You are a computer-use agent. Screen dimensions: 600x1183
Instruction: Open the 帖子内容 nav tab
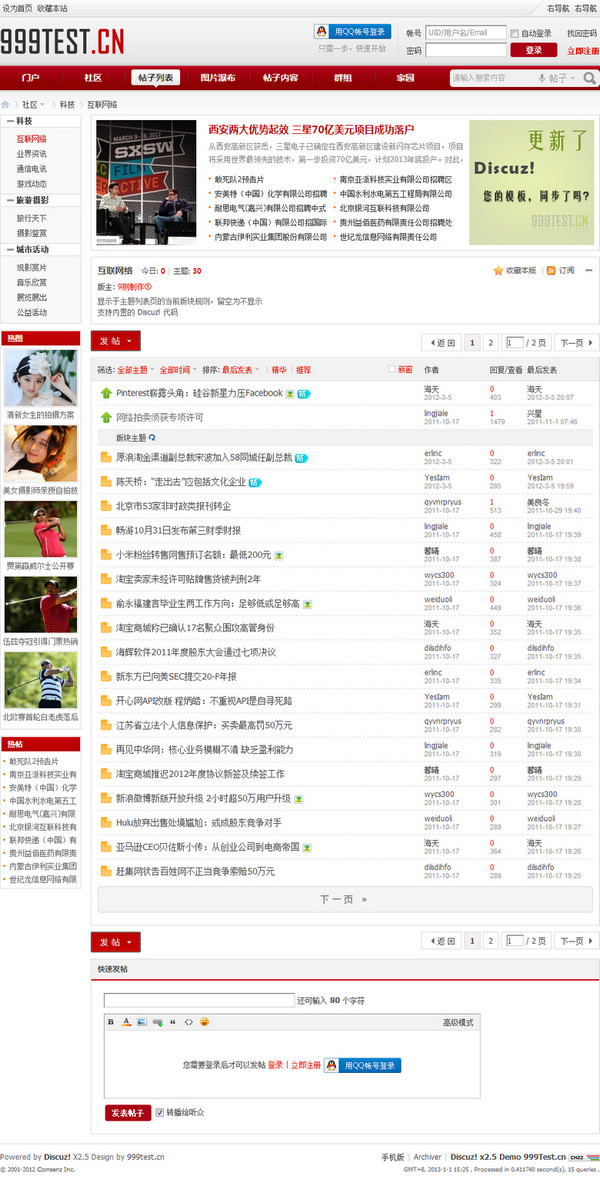coord(280,78)
